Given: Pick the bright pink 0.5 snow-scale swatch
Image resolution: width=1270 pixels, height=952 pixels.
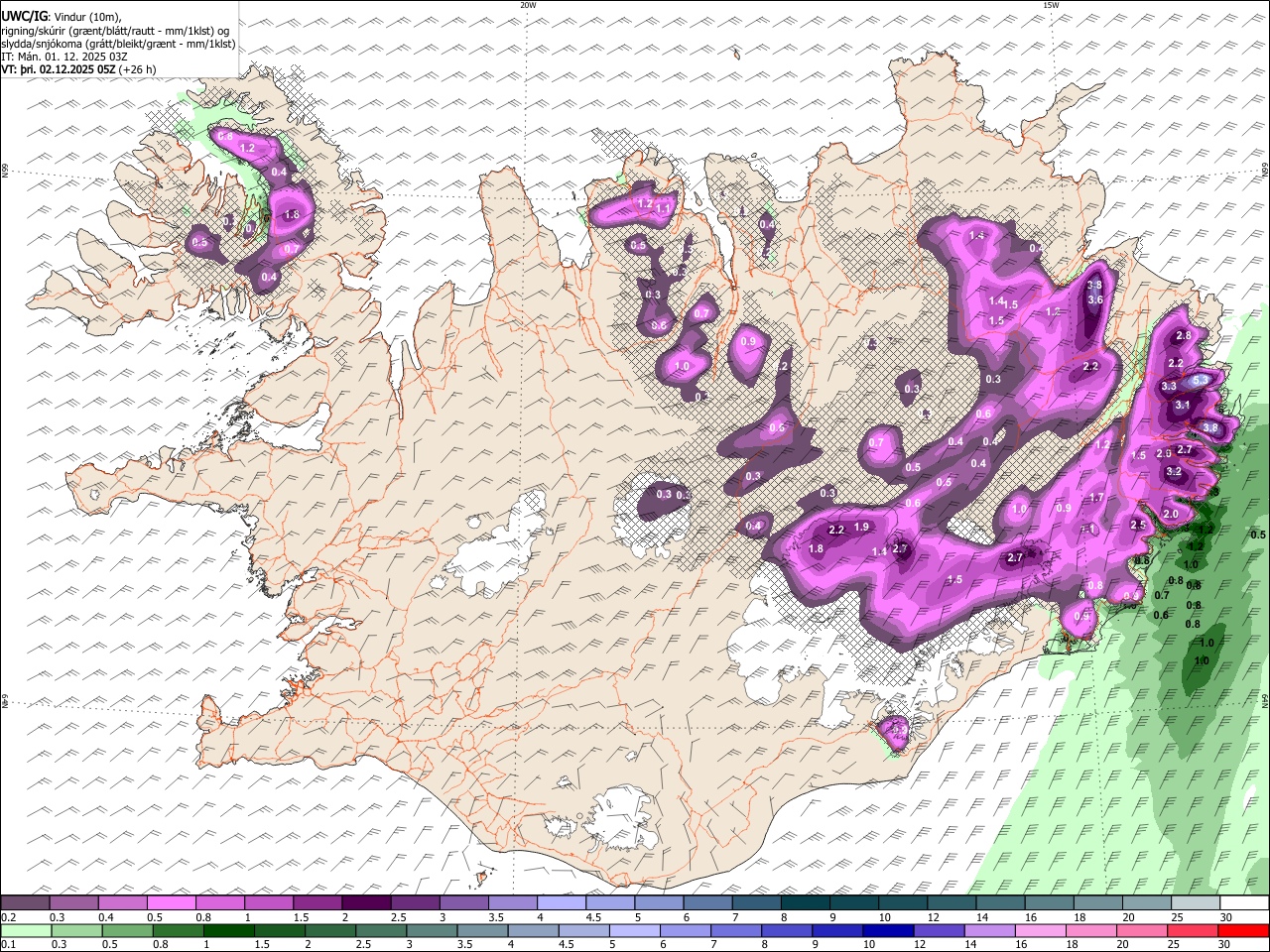Looking at the screenshot, I should pos(171,903).
